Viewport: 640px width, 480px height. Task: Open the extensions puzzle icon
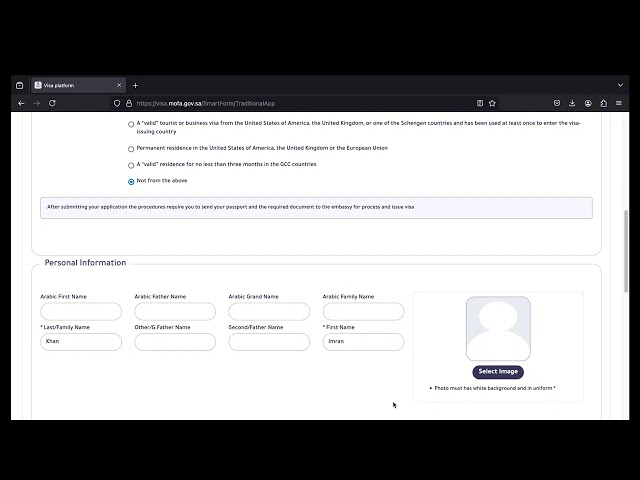[604, 103]
